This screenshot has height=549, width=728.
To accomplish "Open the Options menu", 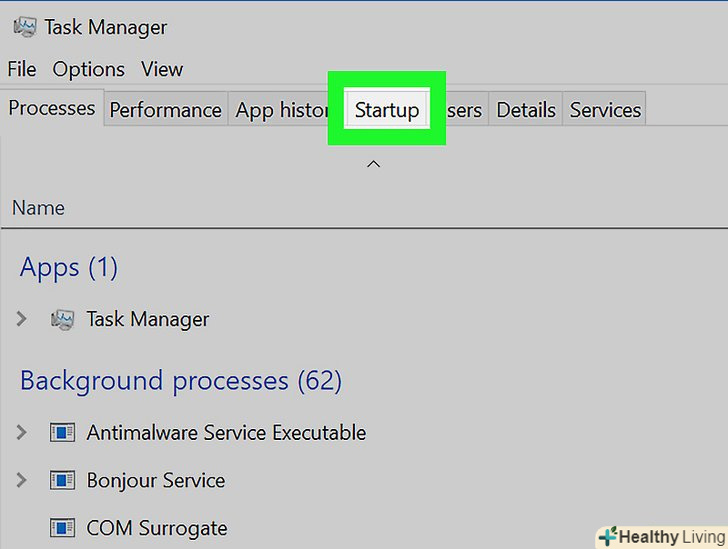I will point(89,69).
